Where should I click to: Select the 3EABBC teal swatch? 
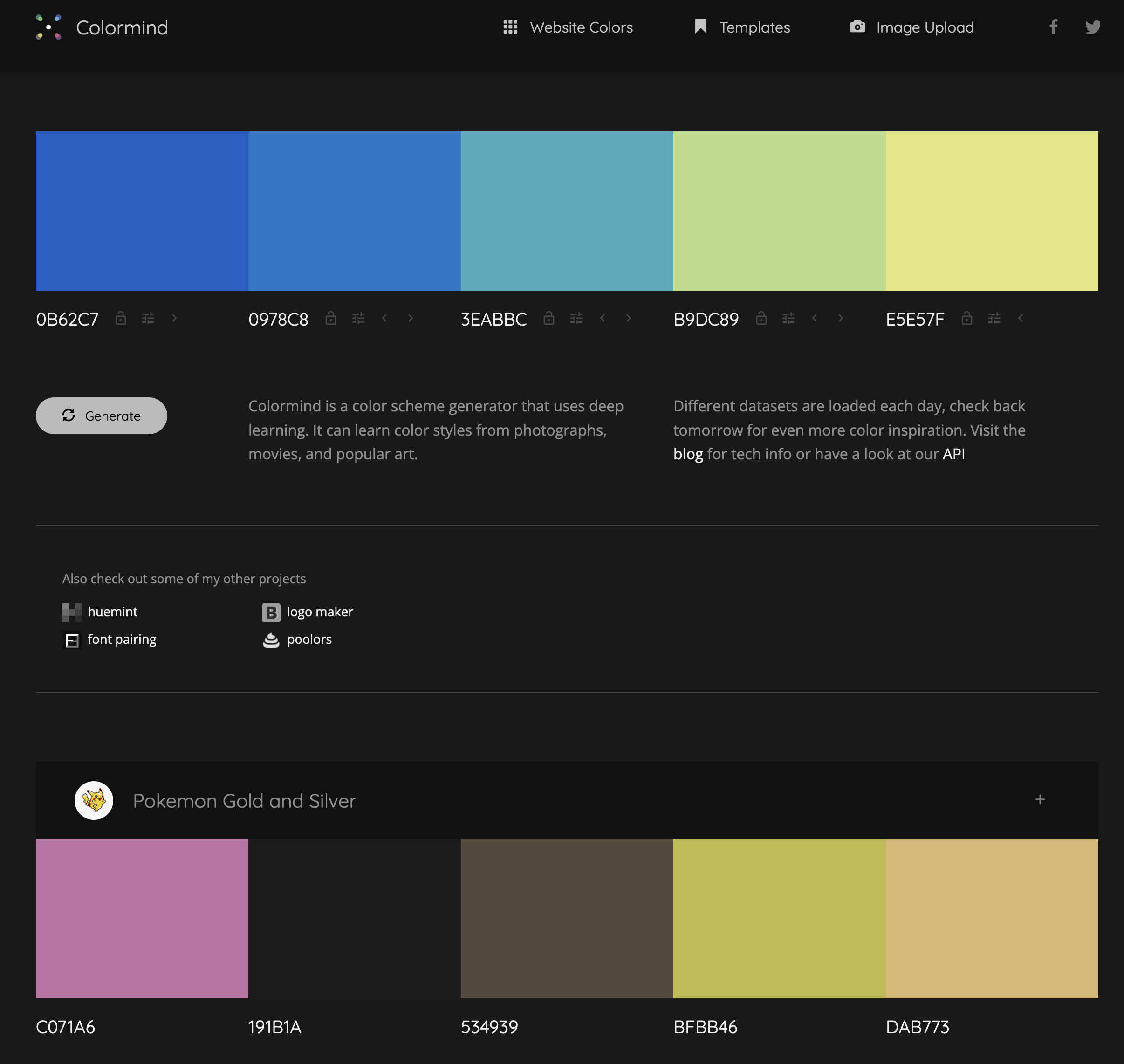click(x=567, y=211)
